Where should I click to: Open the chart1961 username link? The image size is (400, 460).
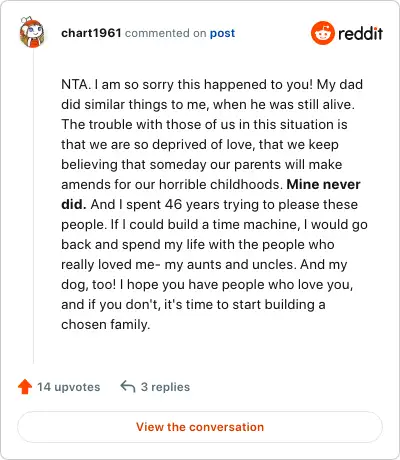91,33
